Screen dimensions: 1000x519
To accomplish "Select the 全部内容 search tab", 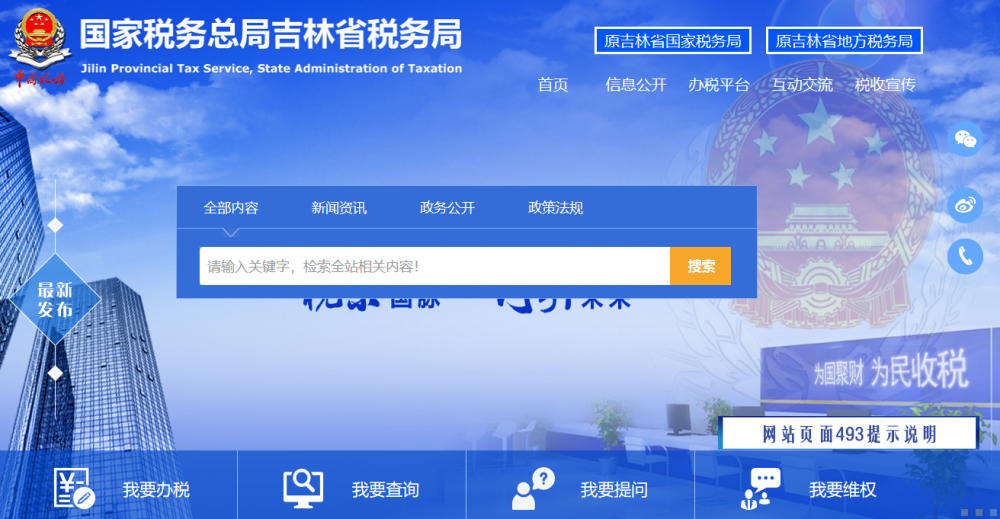I will coord(231,208).
